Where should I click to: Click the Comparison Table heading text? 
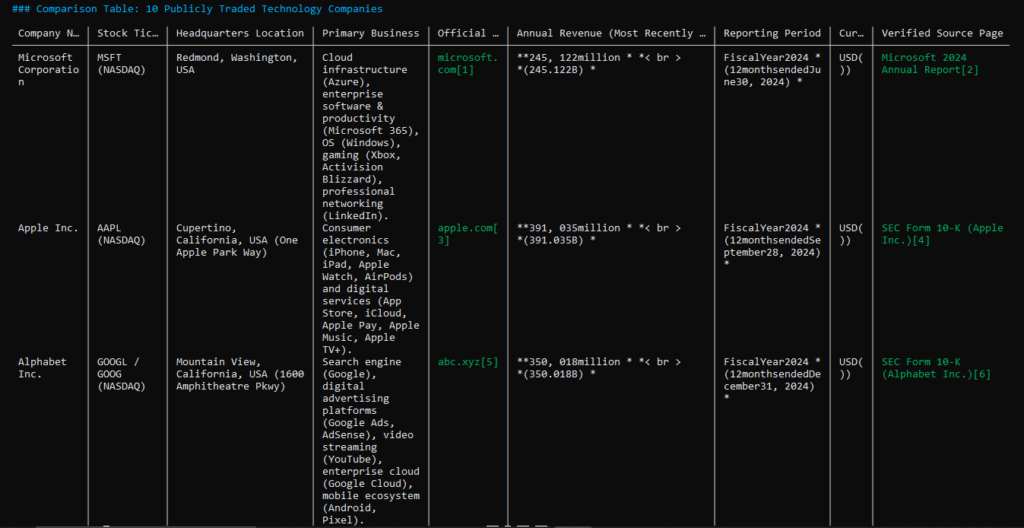[x=197, y=9]
